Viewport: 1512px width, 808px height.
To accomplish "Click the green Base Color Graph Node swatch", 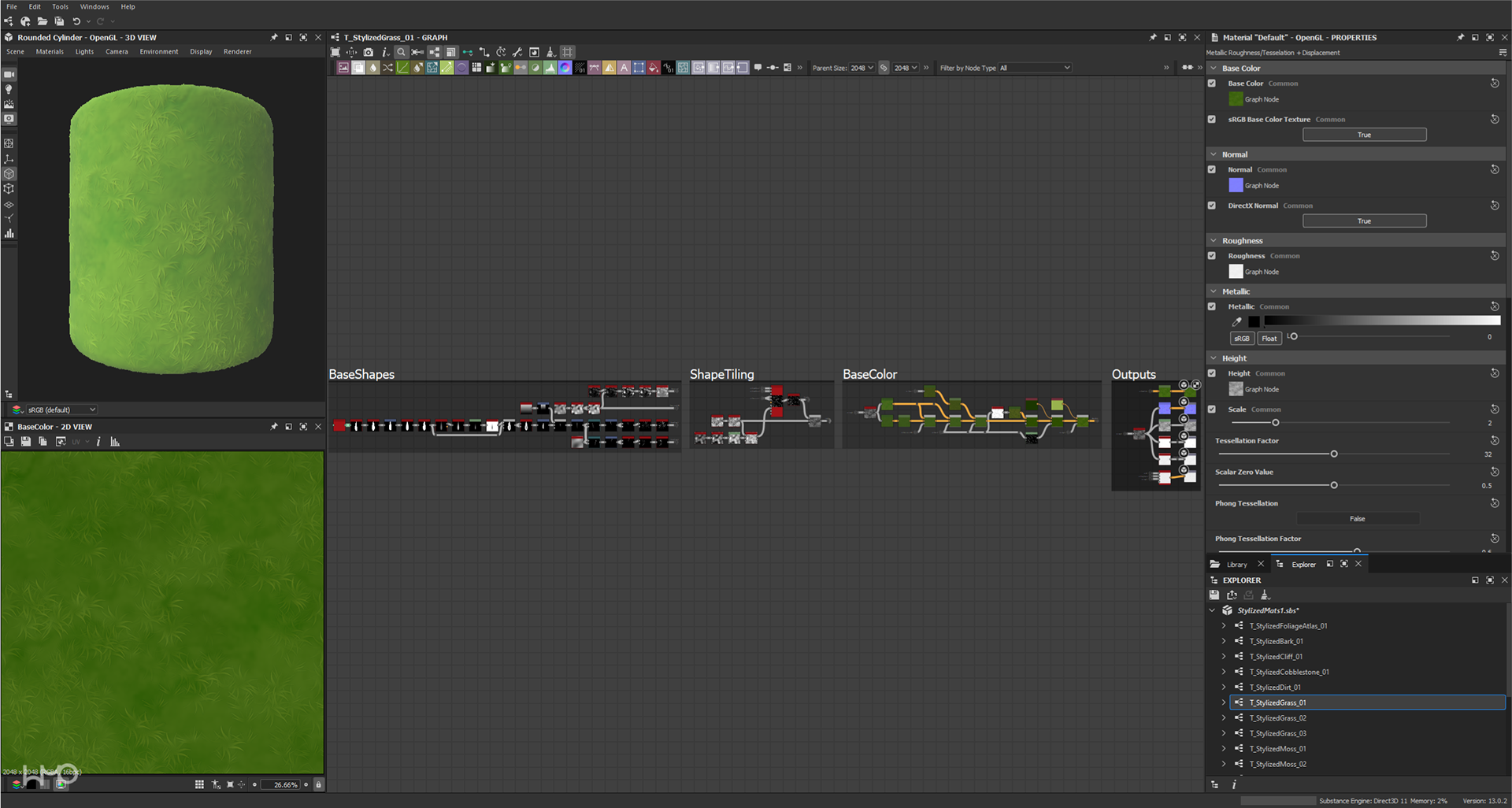I will pyautogui.click(x=1236, y=99).
